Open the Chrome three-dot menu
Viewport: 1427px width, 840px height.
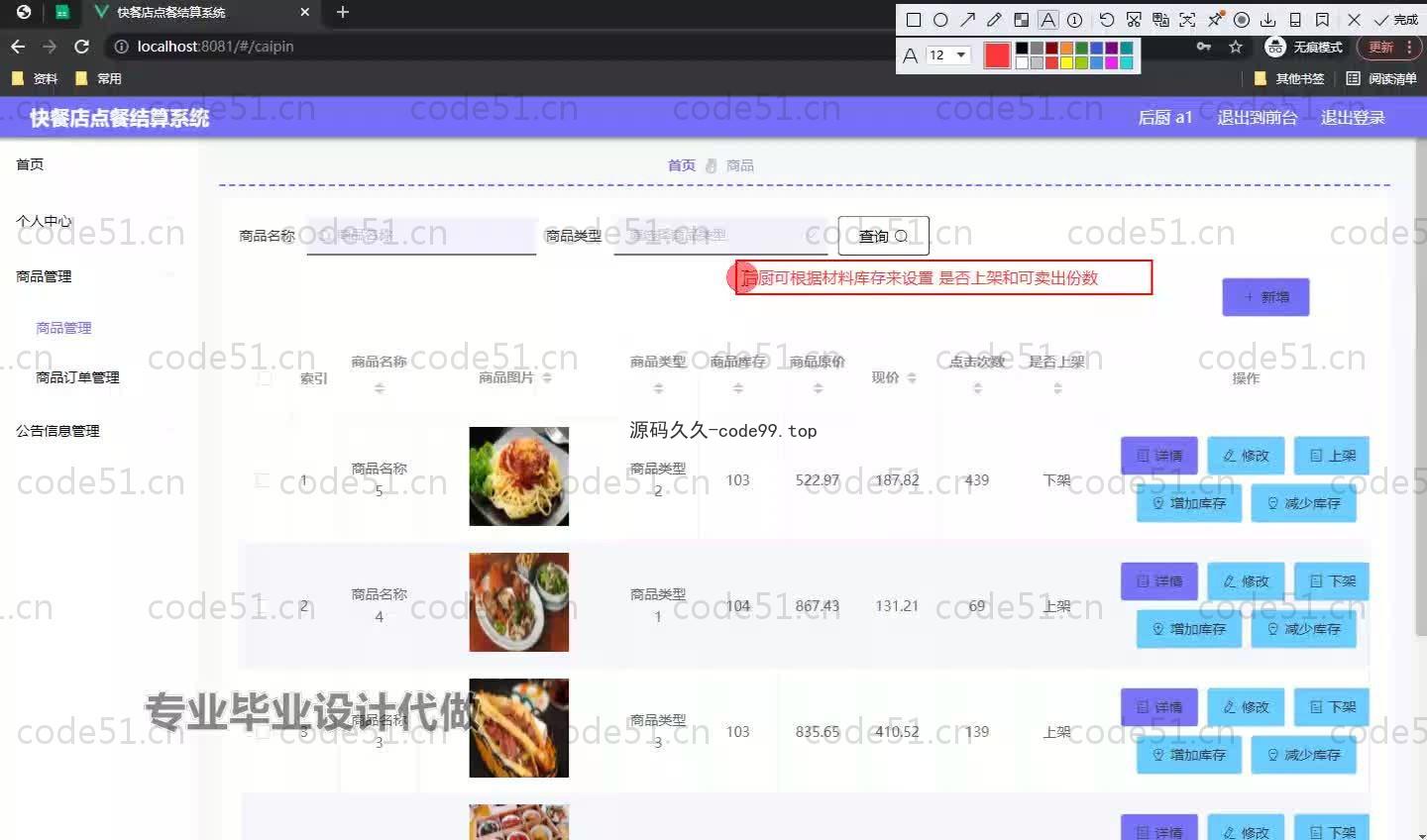pyautogui.click(x=1409, y=47)
